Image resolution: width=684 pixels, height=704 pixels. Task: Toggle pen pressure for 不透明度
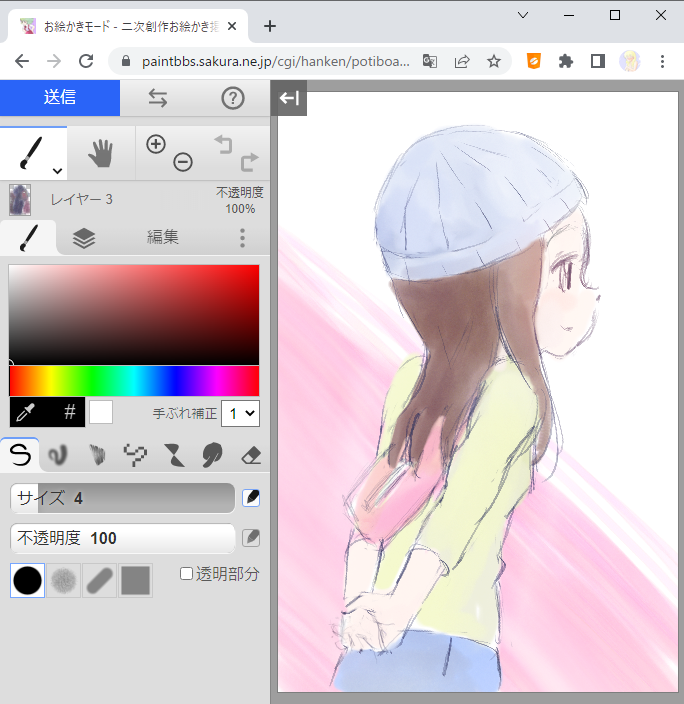[251, 538]
